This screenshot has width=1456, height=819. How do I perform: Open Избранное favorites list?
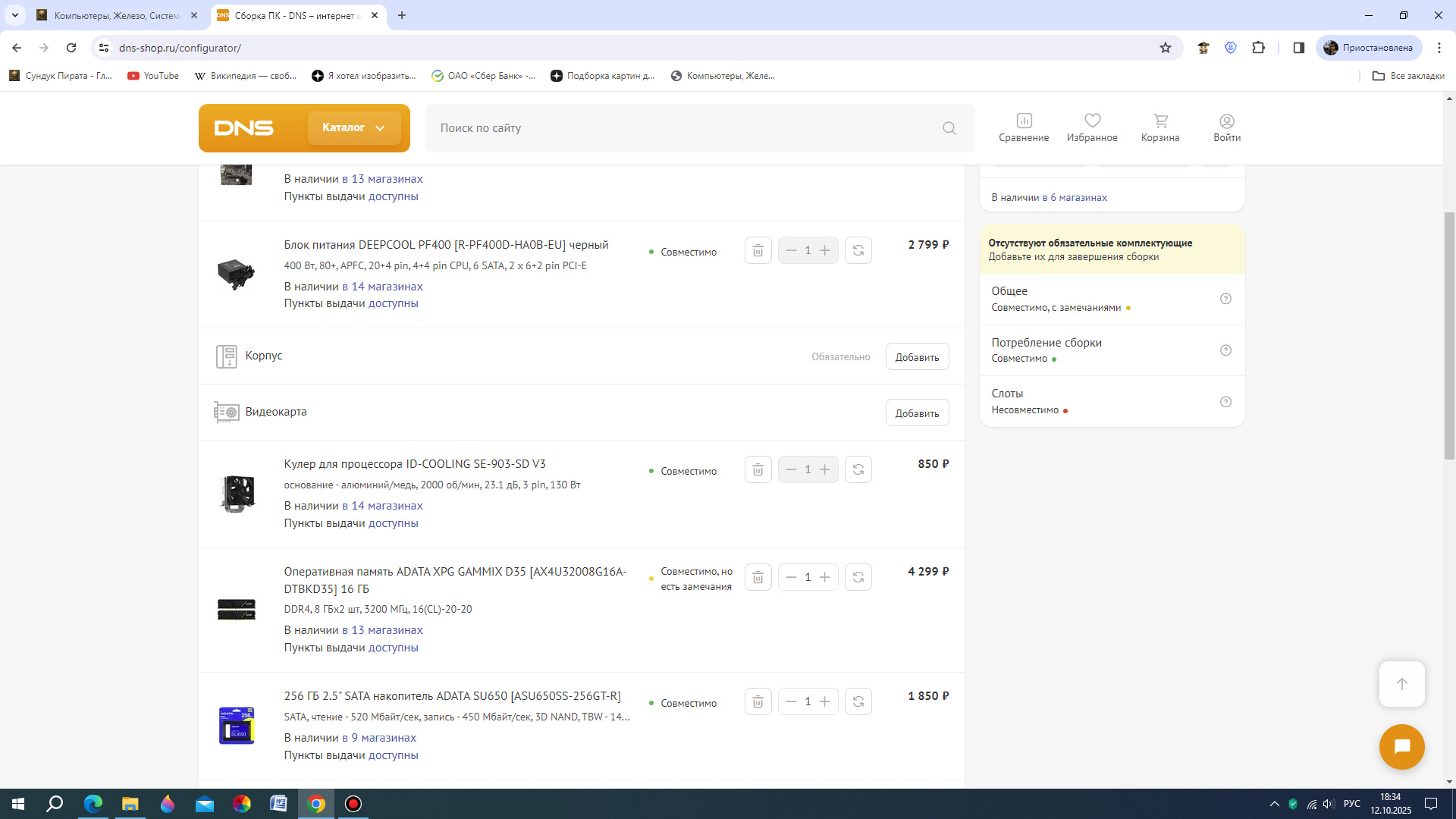click(x=1092, y=127)
